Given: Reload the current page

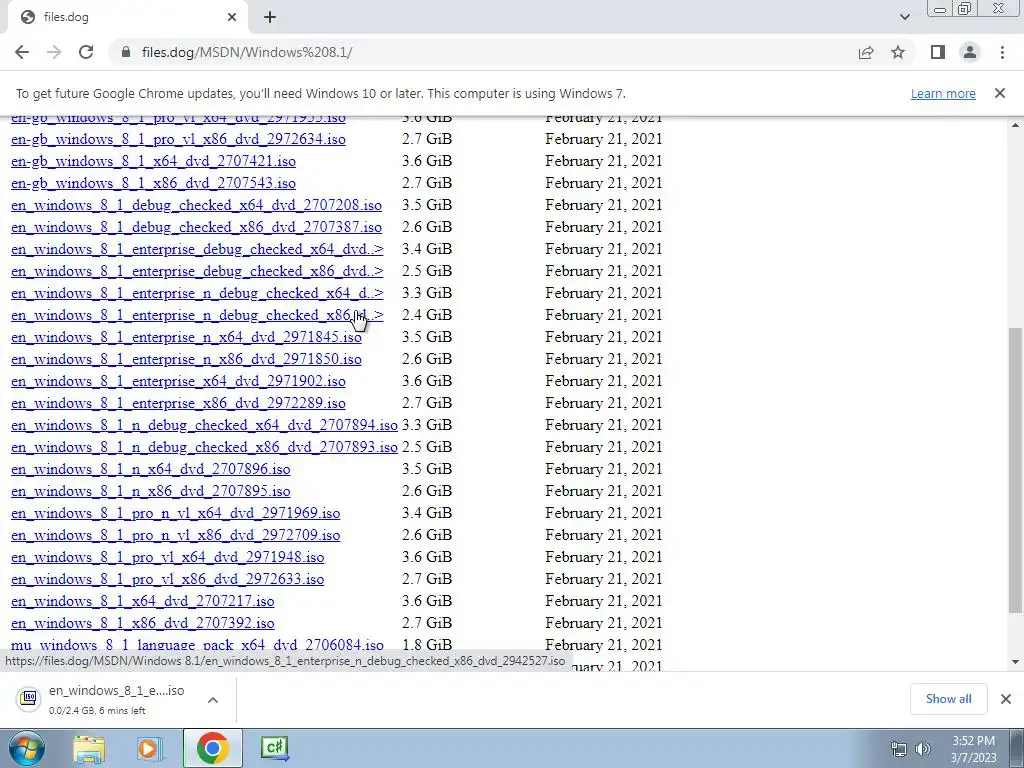Looking at the screenshot, I should [x=86, y=52].
